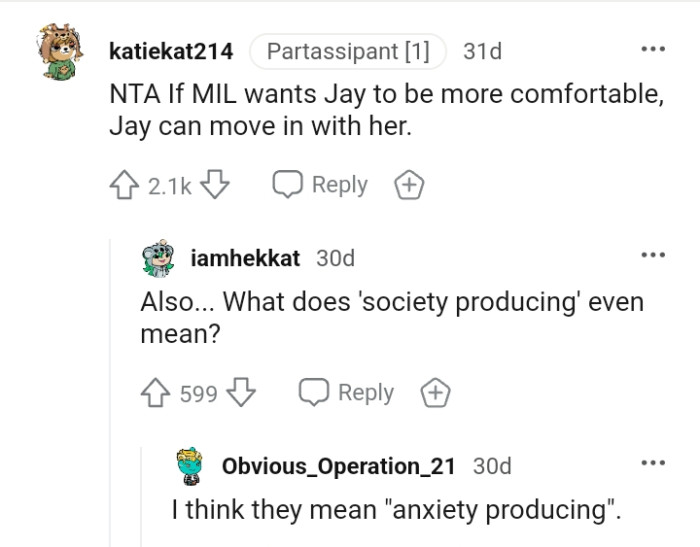The width and height of the screenshot is (700, 547).
Task: Open iamhekkat's profile username link
Action: tap(245, 258)
